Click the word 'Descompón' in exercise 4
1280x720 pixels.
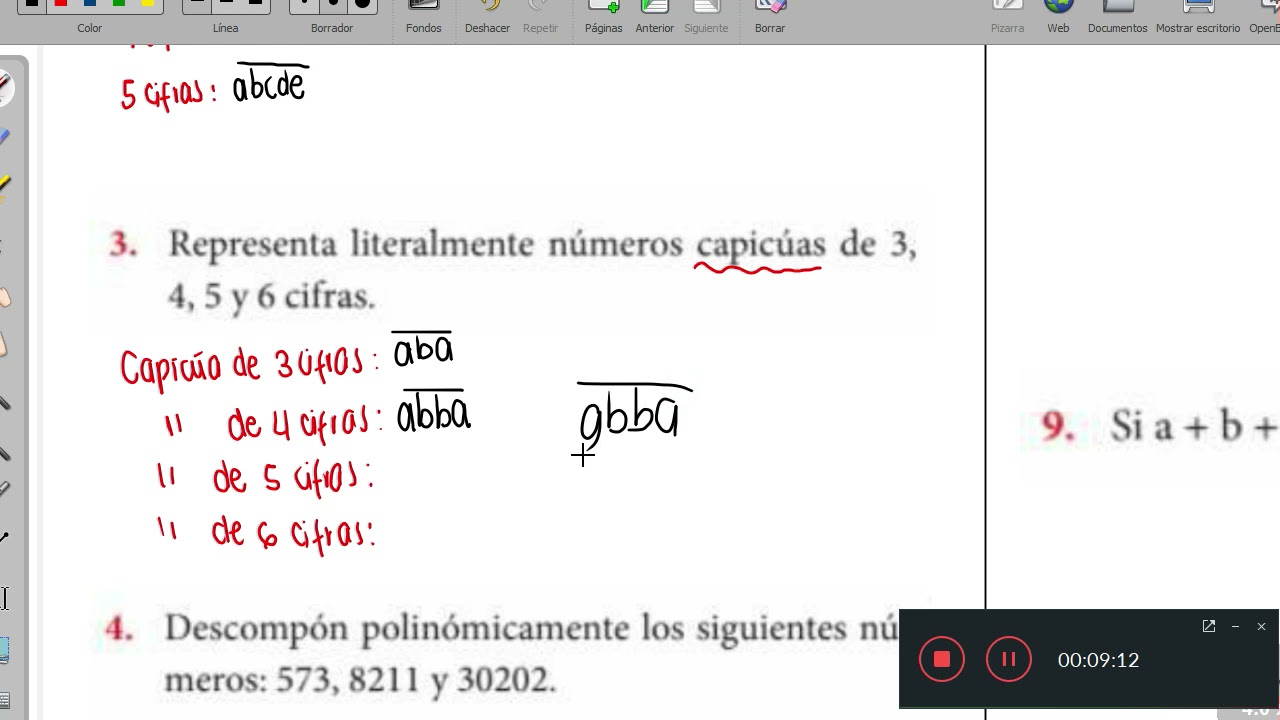coord(256,630)
